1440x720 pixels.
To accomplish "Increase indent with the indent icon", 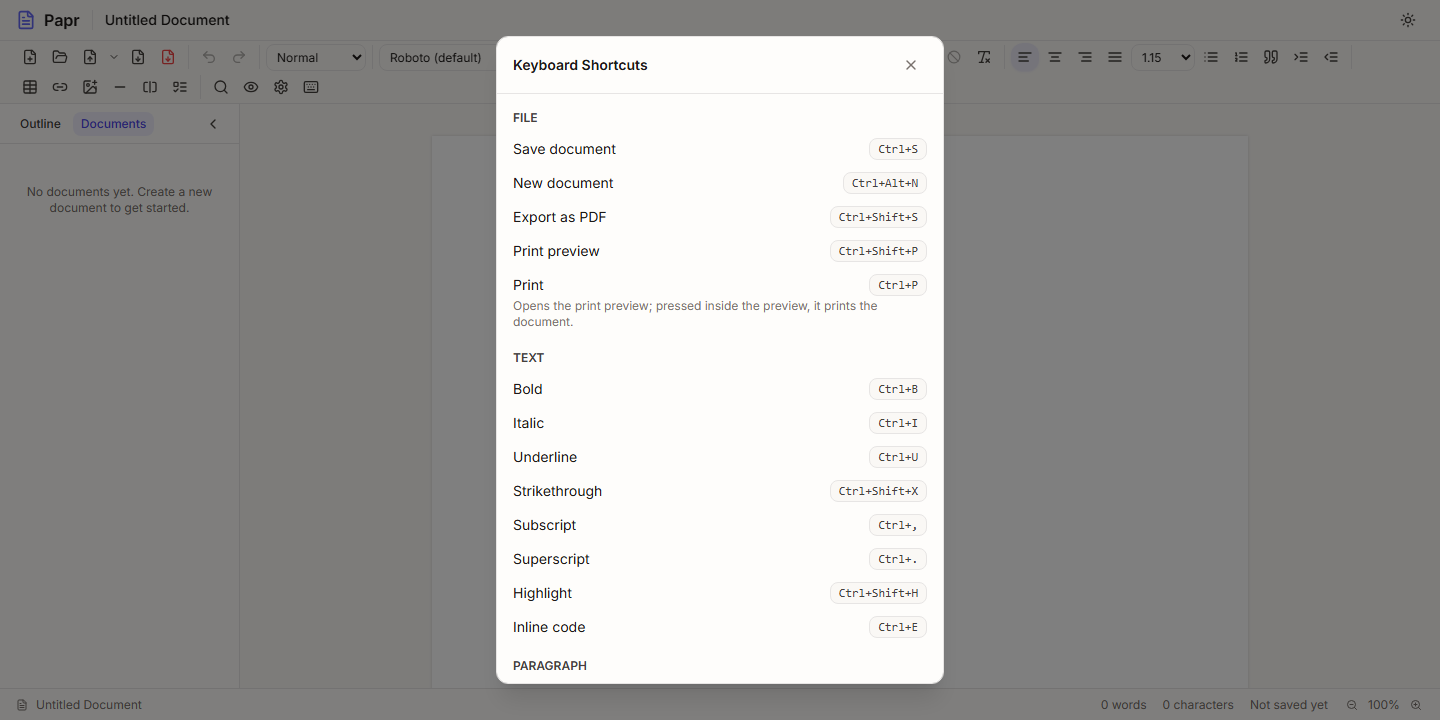I will pos(1301,57).
